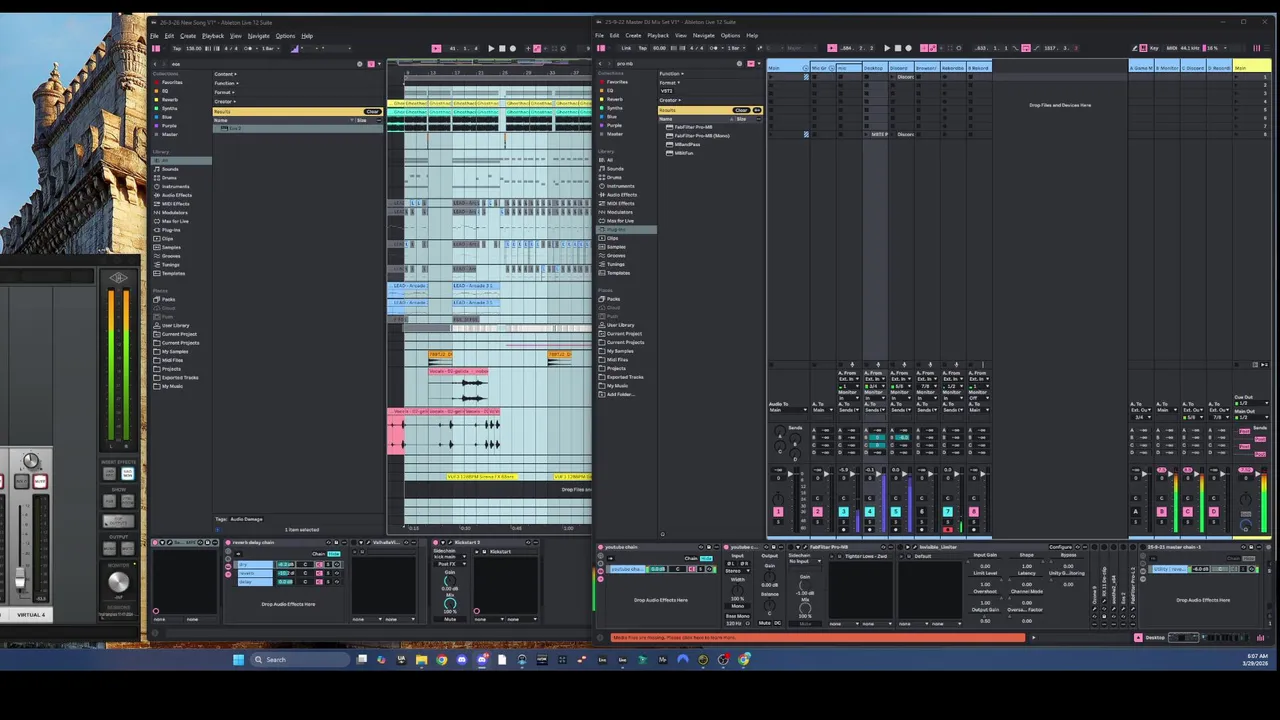Toggle the Key map mode button
The height and width of the screenshot is (720, 1280).
pyautogui.click(x=1154, y=48)
